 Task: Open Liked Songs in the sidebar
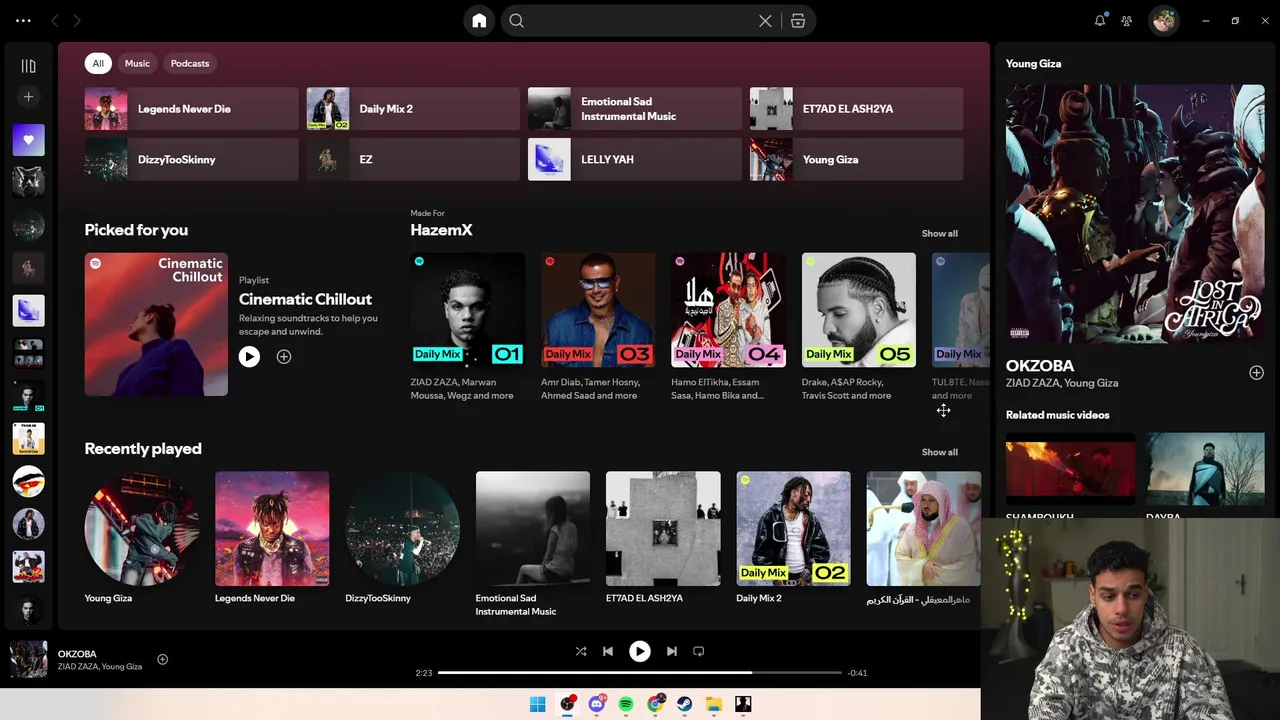click(x=28, y=140)
